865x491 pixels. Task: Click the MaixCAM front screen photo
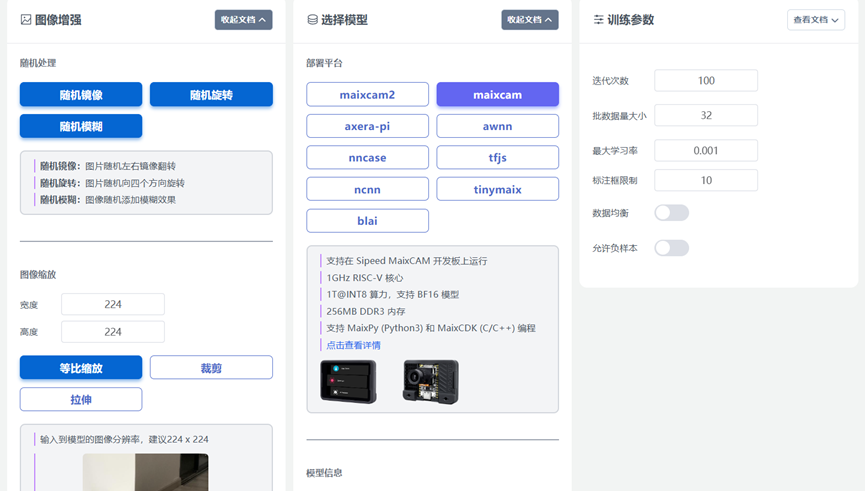point(348,381)
